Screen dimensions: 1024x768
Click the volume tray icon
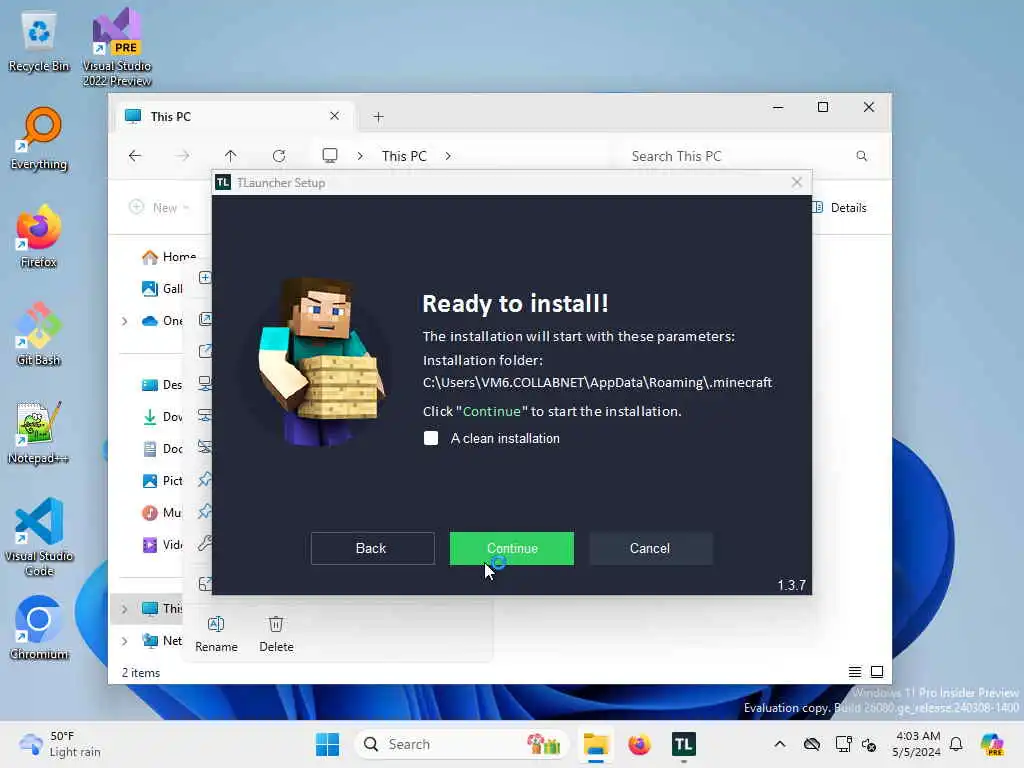869,744
